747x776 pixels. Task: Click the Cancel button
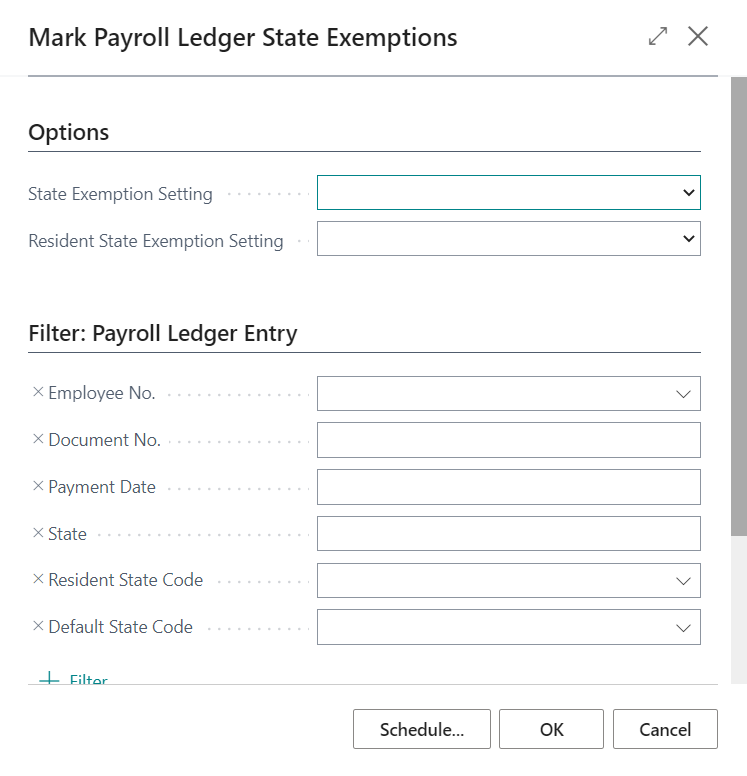point(665,729)
